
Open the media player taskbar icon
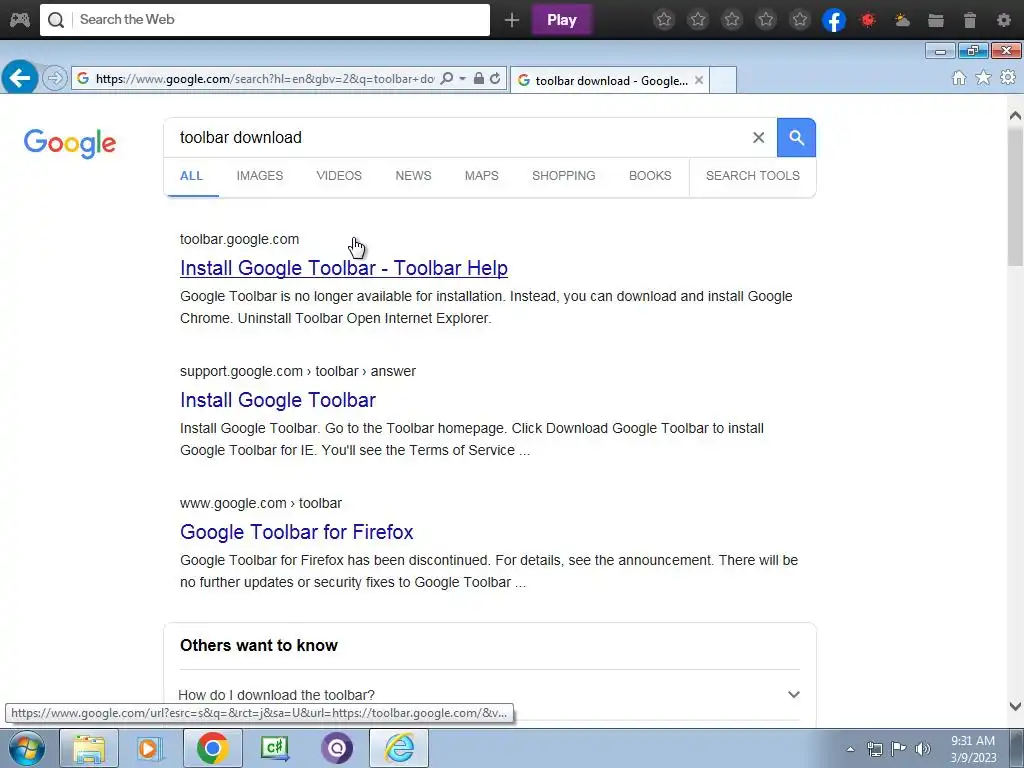pyautogui.click(x=150, y=748)
